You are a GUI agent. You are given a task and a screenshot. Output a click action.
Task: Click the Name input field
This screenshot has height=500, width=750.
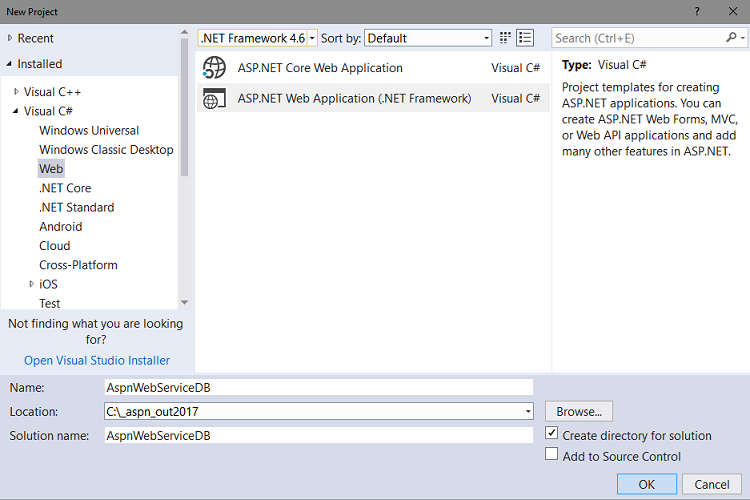[319, 387]
